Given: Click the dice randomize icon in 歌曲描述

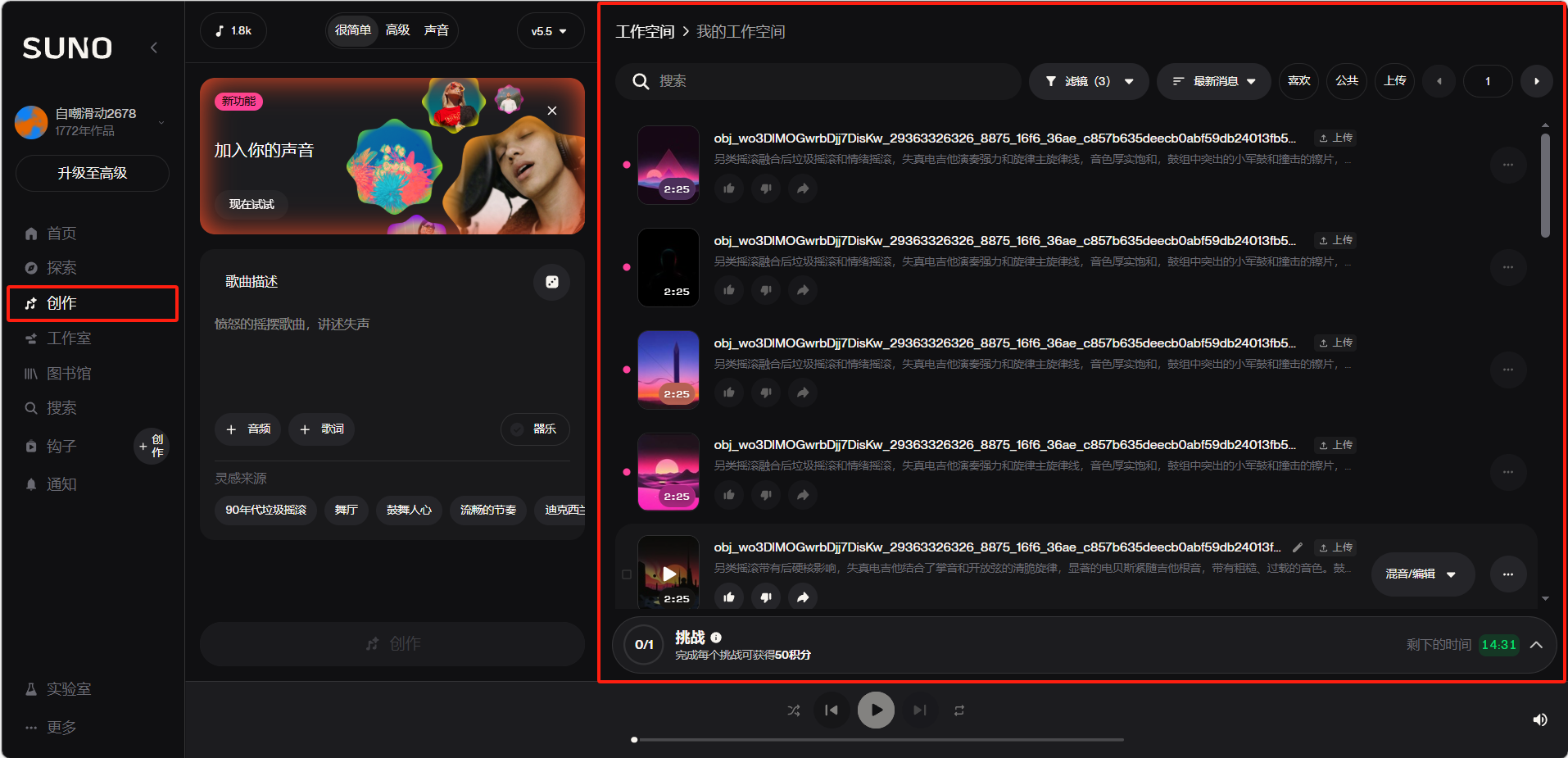Looking at the screenshot, I should click(551, 282).
